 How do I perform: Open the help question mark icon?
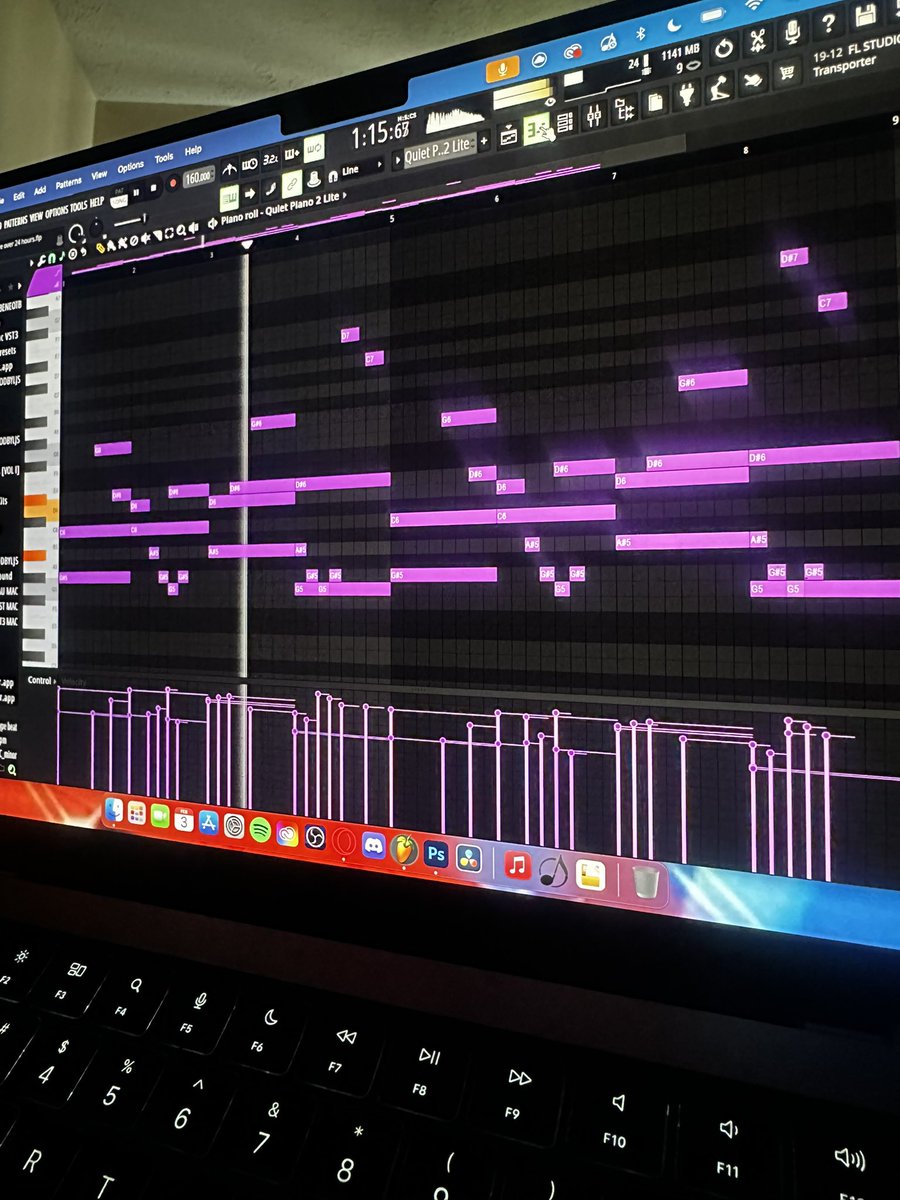tap(829, 22)
